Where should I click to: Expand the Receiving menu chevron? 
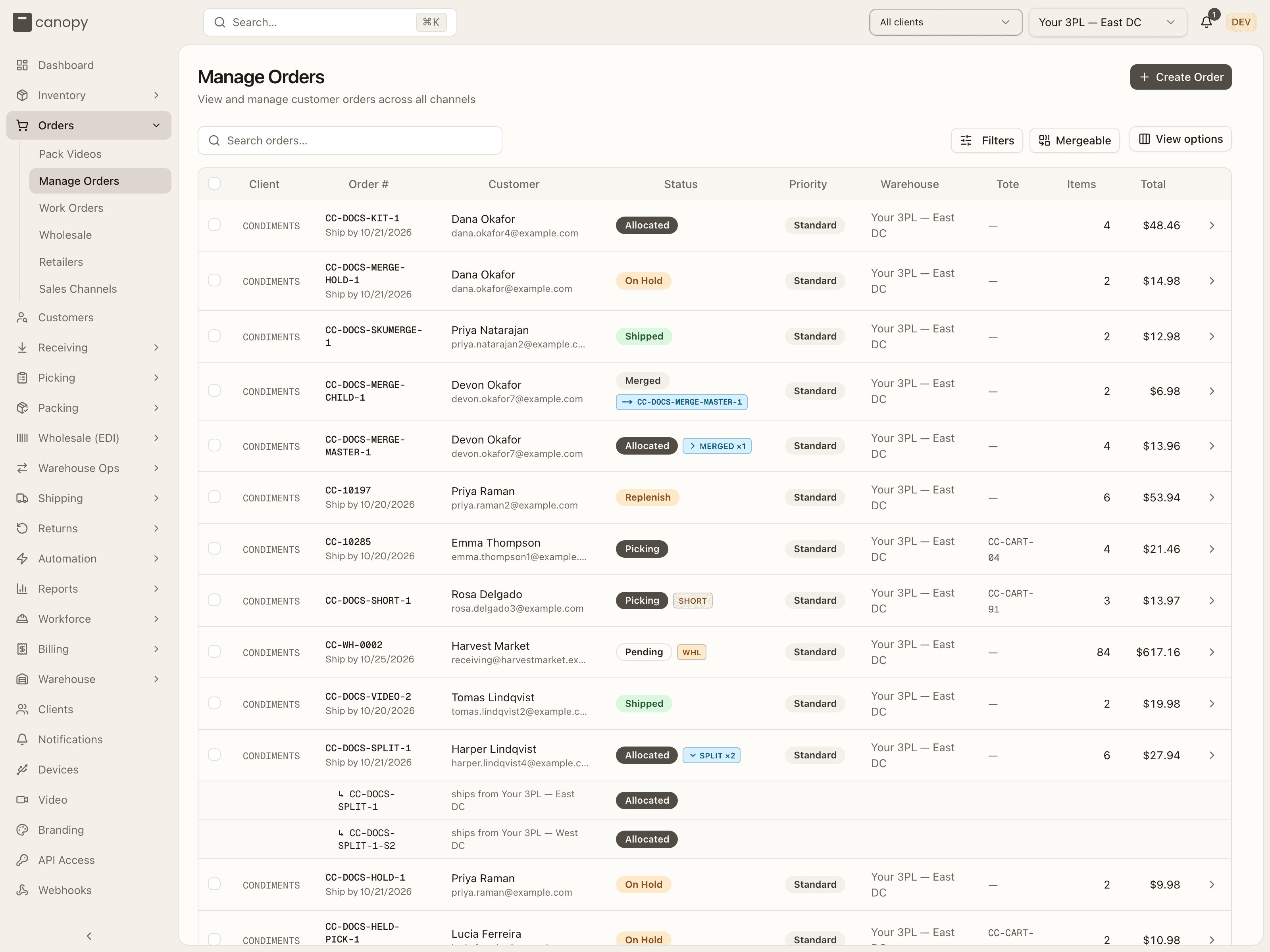[156, 348]
